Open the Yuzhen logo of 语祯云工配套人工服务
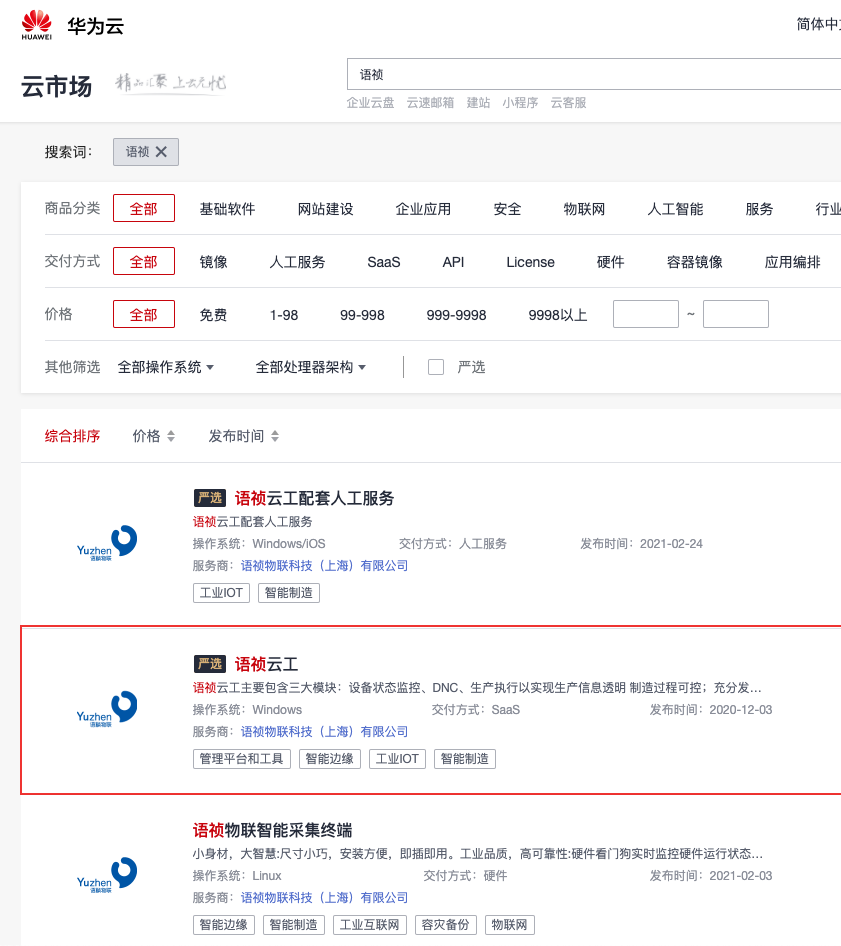 pos(107,542)
